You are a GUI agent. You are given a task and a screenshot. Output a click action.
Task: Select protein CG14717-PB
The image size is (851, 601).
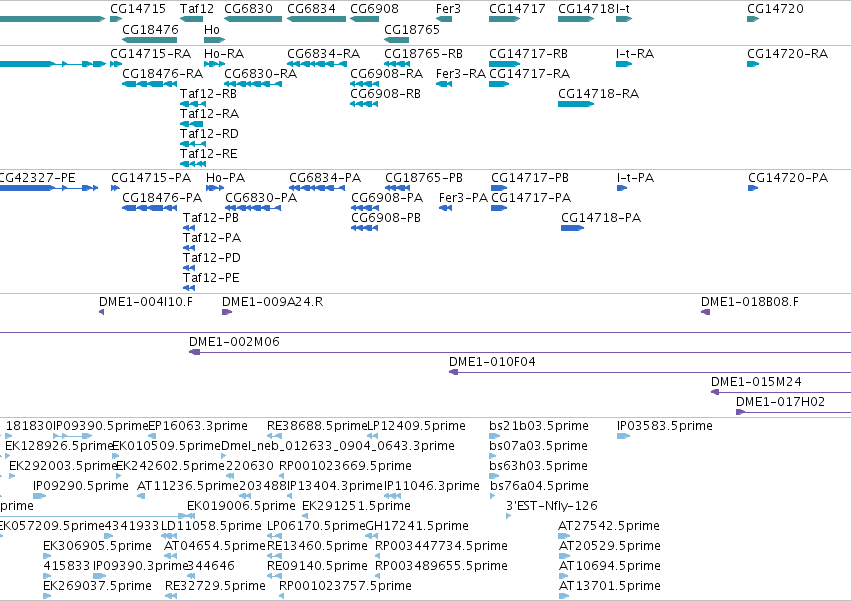click(530, 178)
